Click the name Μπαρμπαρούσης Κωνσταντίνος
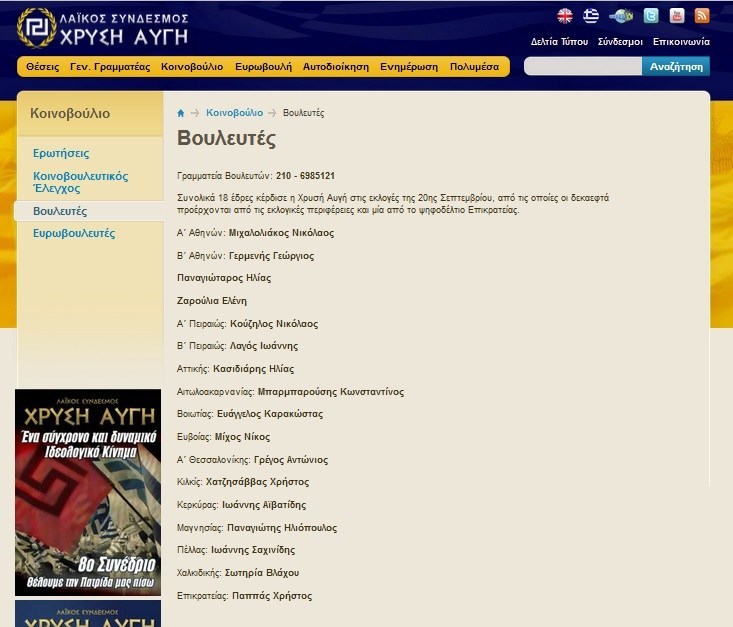 click(331, 392)
